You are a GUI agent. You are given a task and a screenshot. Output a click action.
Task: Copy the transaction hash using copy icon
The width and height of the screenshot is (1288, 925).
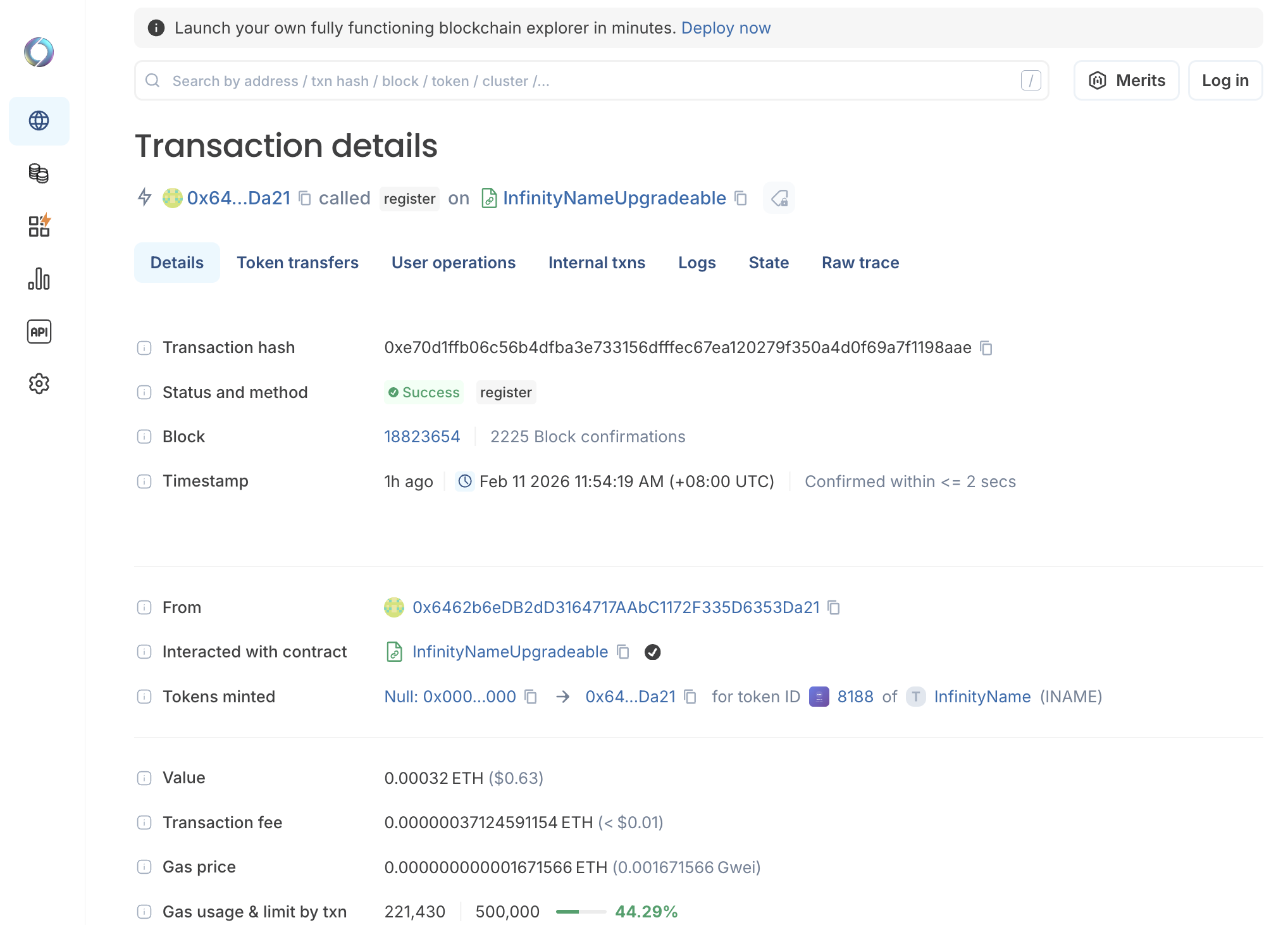986,347
